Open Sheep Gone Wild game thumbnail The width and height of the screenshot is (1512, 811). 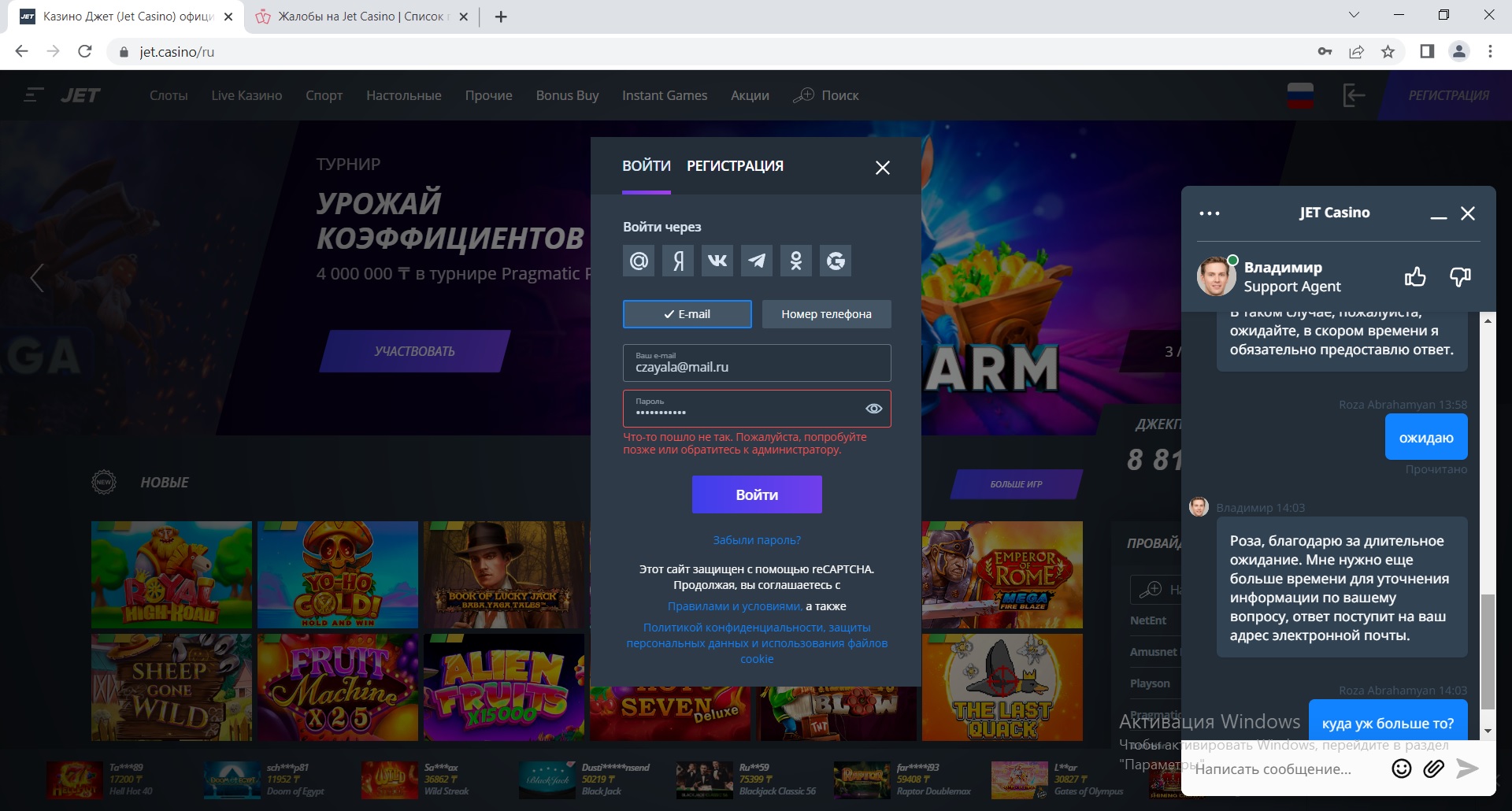point(172,687)
